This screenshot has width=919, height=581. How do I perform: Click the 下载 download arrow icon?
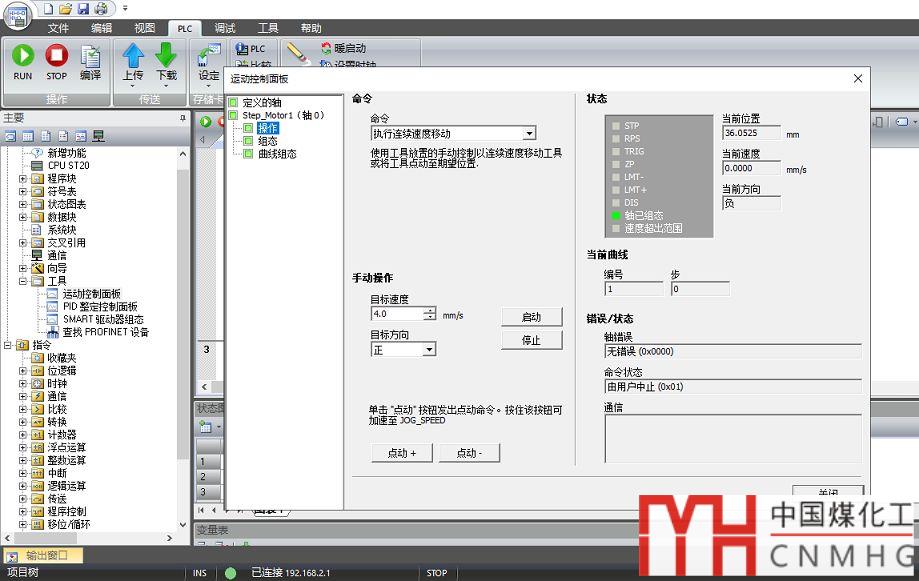(166, 55)
